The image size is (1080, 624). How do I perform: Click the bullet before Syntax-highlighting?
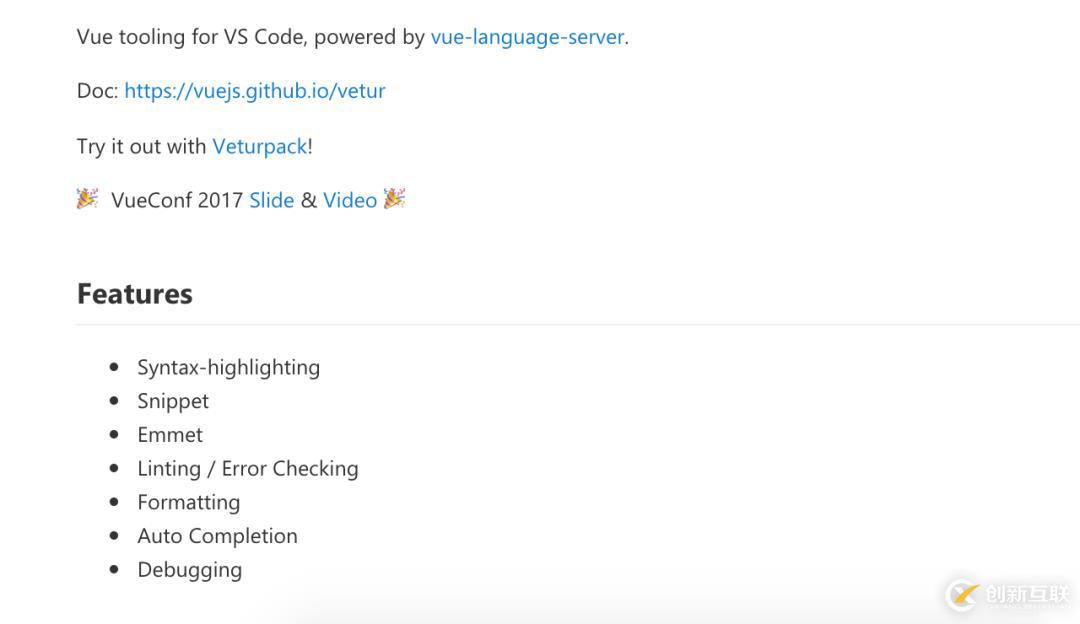tap(114, 367)
